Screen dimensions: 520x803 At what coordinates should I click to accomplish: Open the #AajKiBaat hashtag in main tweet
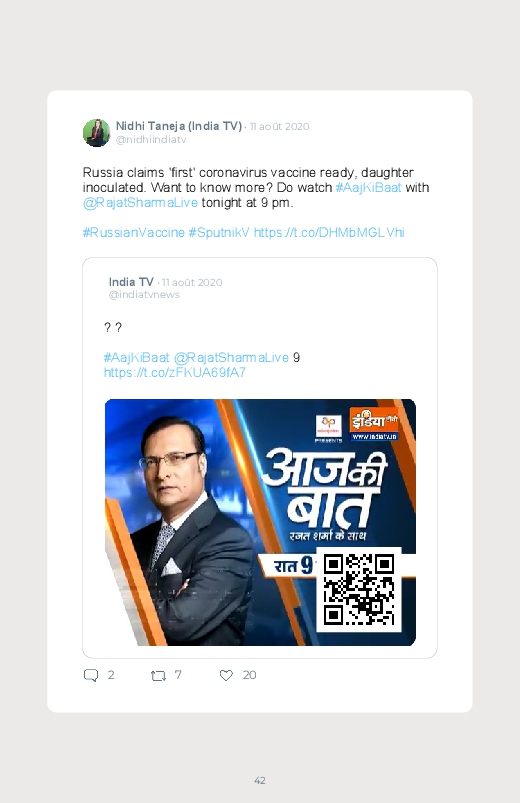coord(368,187)
